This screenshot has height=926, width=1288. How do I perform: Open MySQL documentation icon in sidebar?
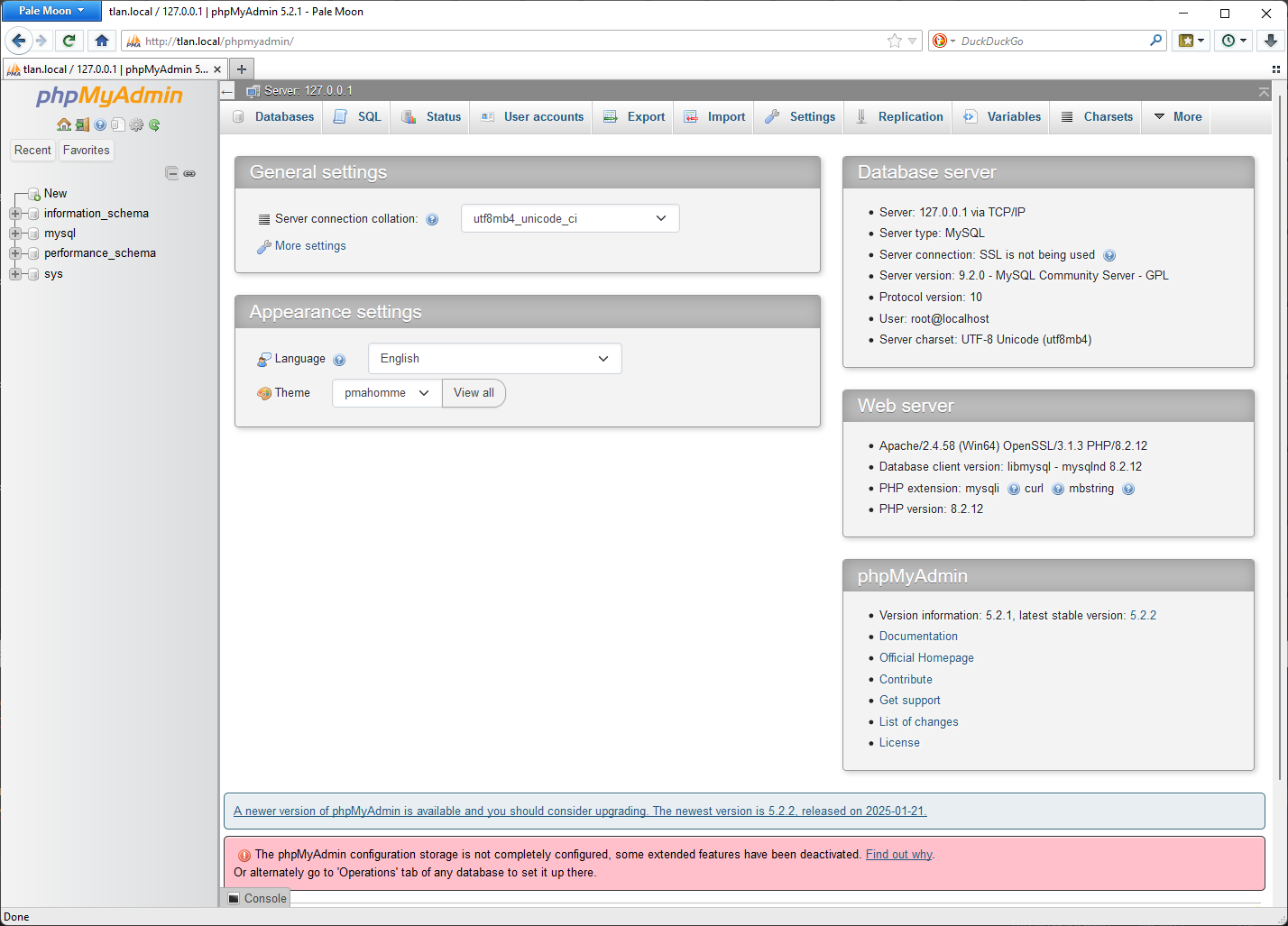coord(117,124)
